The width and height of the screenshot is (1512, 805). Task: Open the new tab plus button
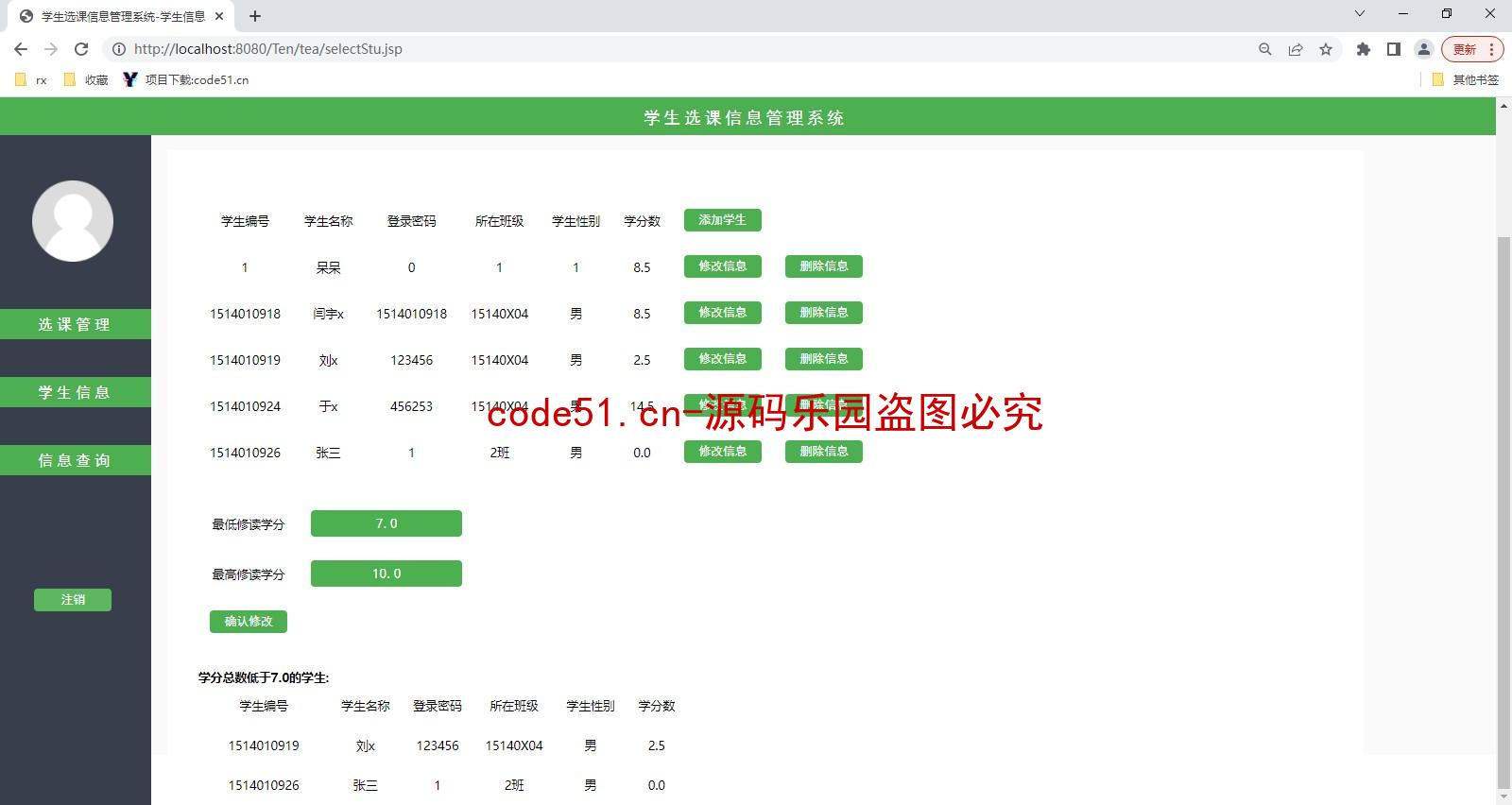(255, 16)
